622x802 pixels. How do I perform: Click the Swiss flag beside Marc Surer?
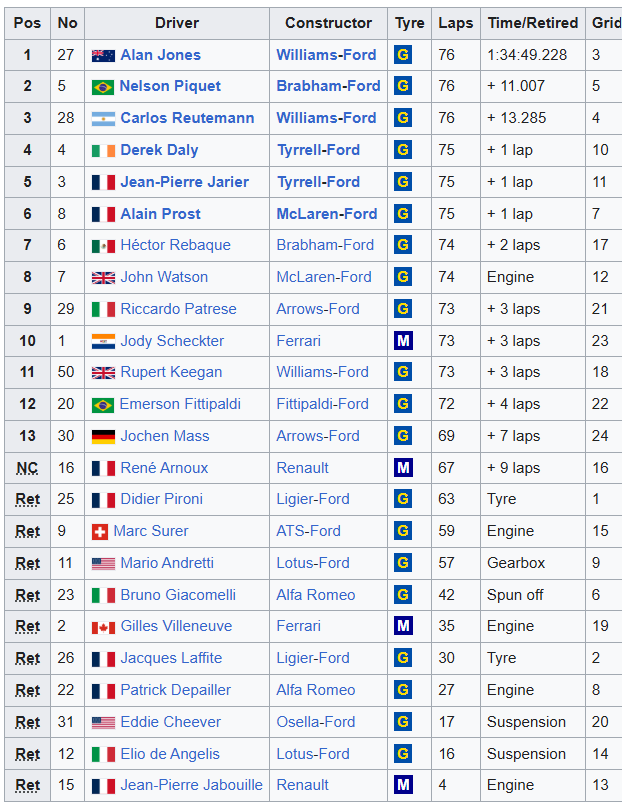coord(100,532)
